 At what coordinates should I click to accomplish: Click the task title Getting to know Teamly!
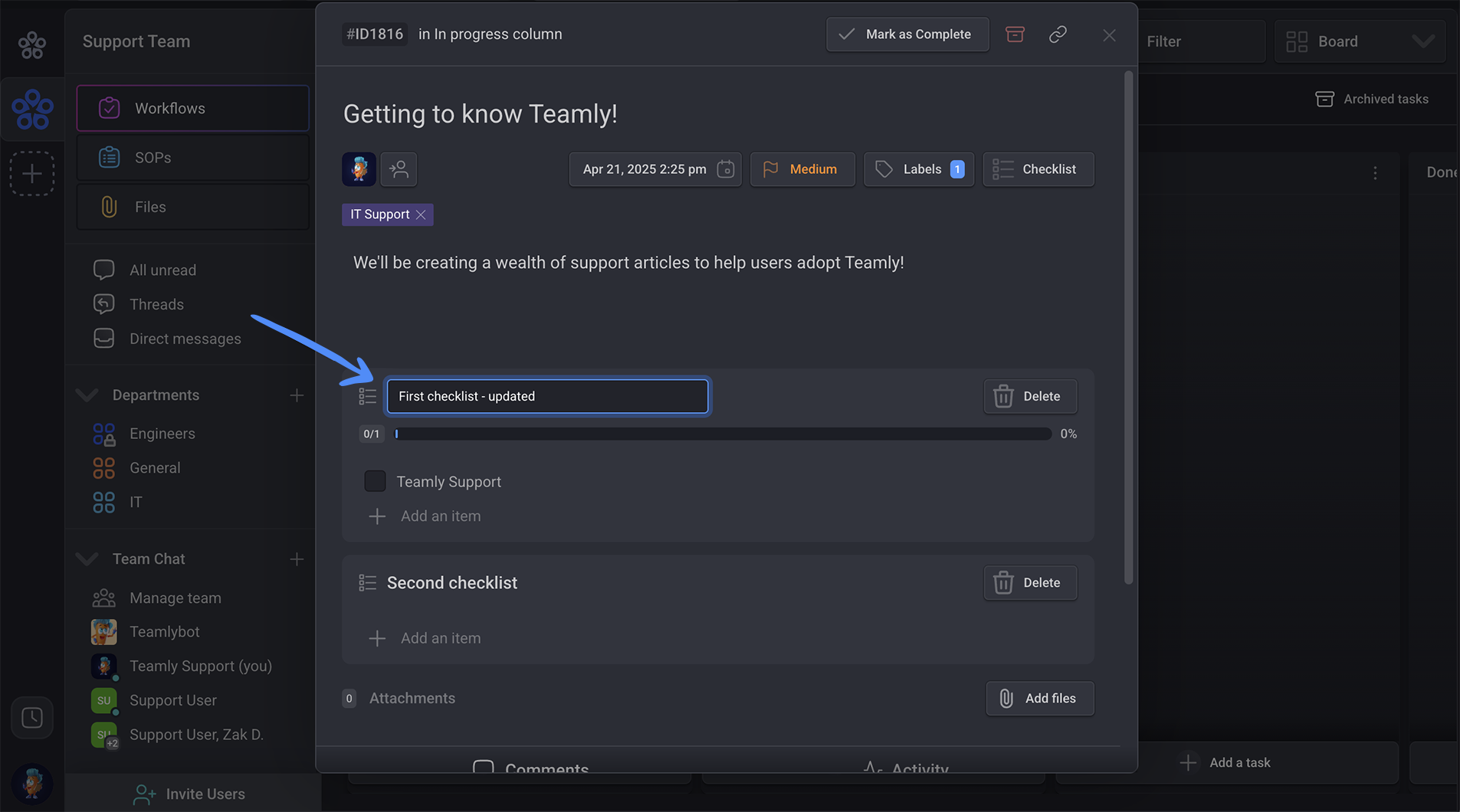(x=480, y=113)
